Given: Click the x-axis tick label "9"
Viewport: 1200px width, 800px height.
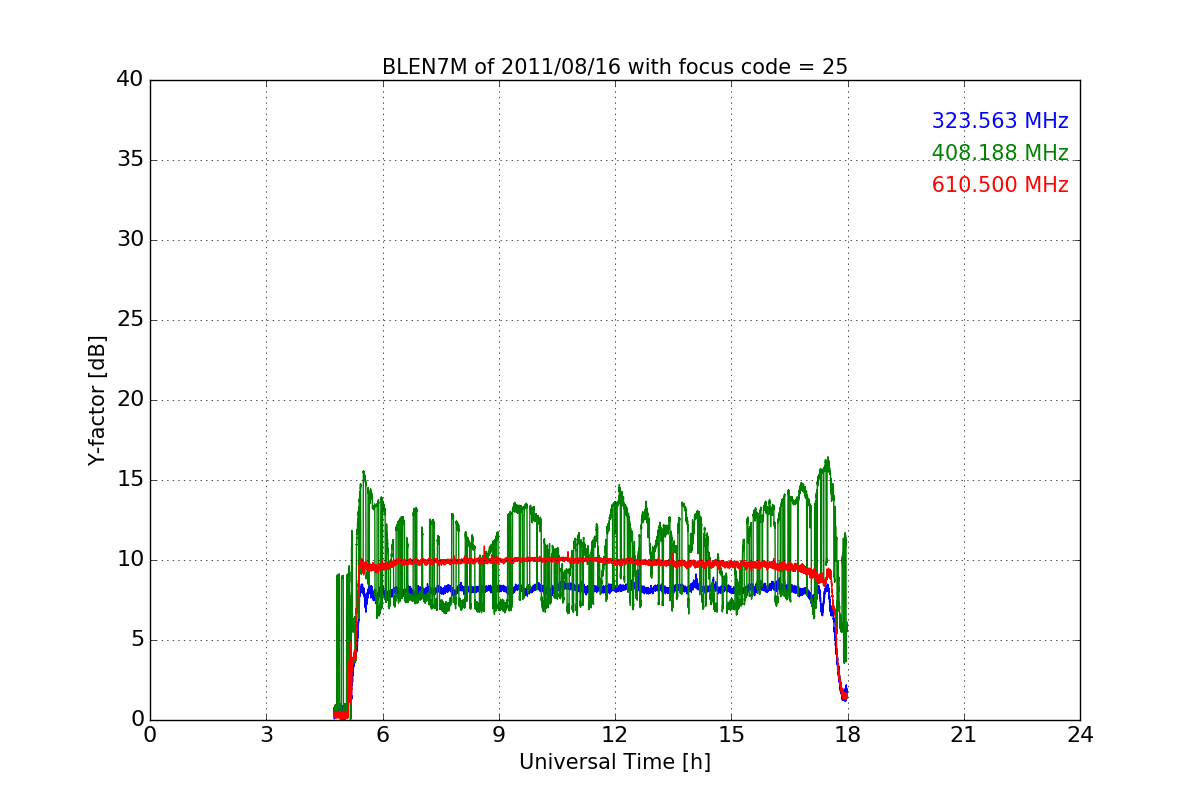Looking at the screenshot, I should click(x=499, y=735).
